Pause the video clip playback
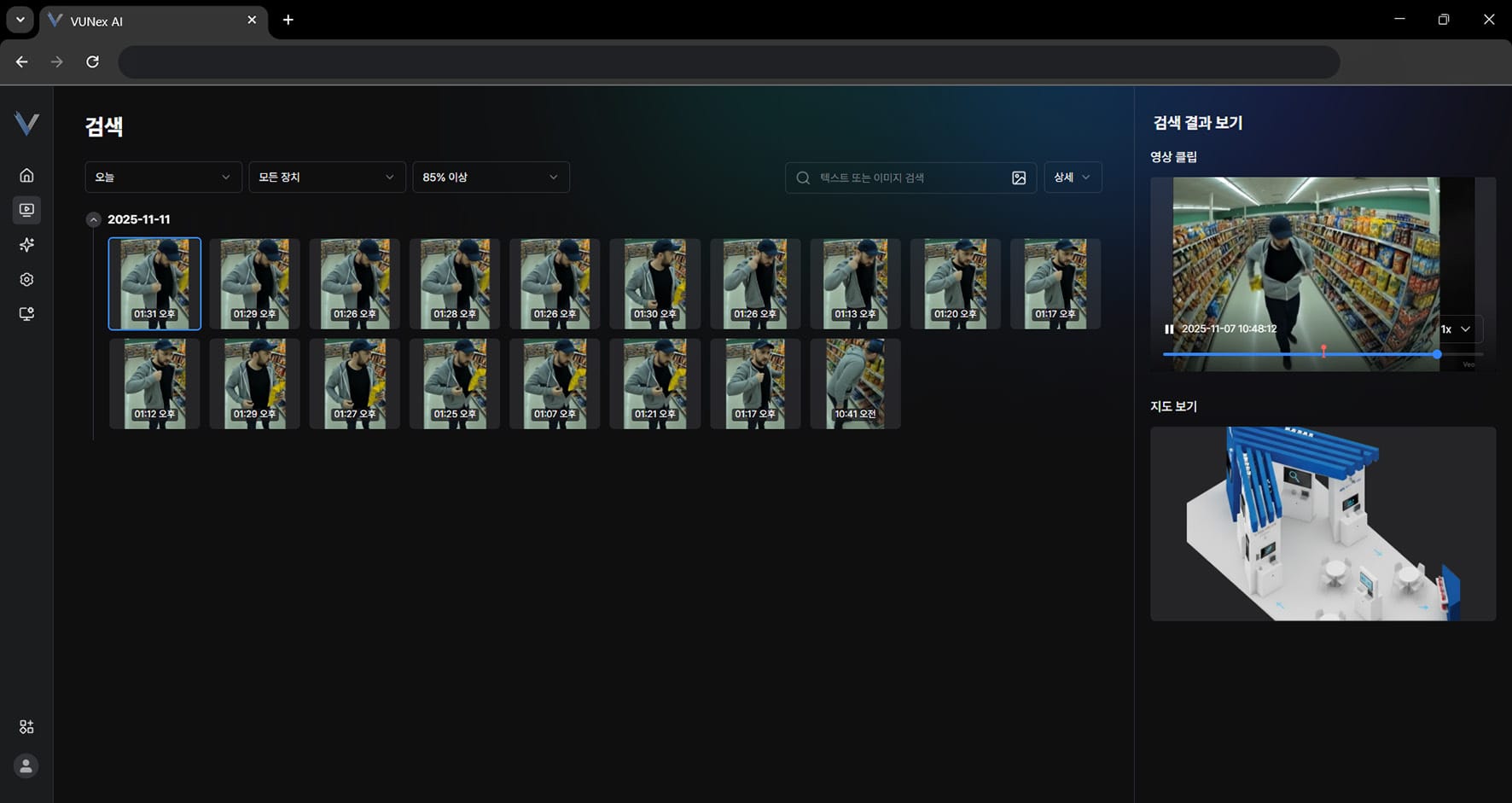 pyautogui.click(x=1169, y=329)
